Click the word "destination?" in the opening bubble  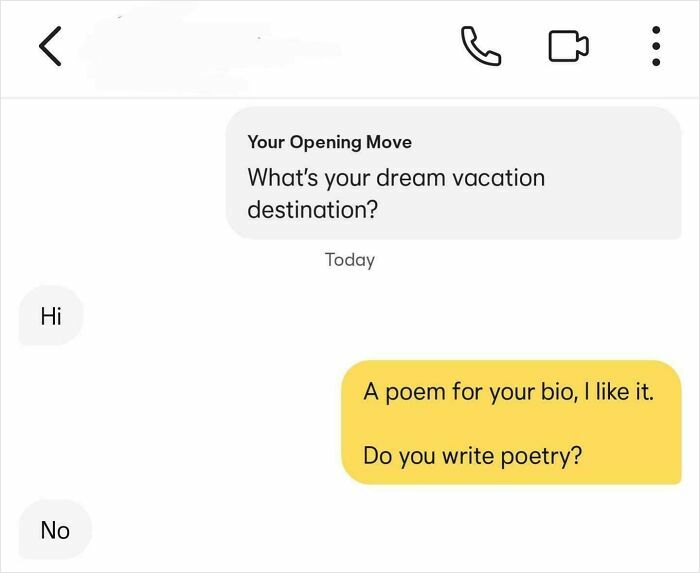tap(314, 210)
